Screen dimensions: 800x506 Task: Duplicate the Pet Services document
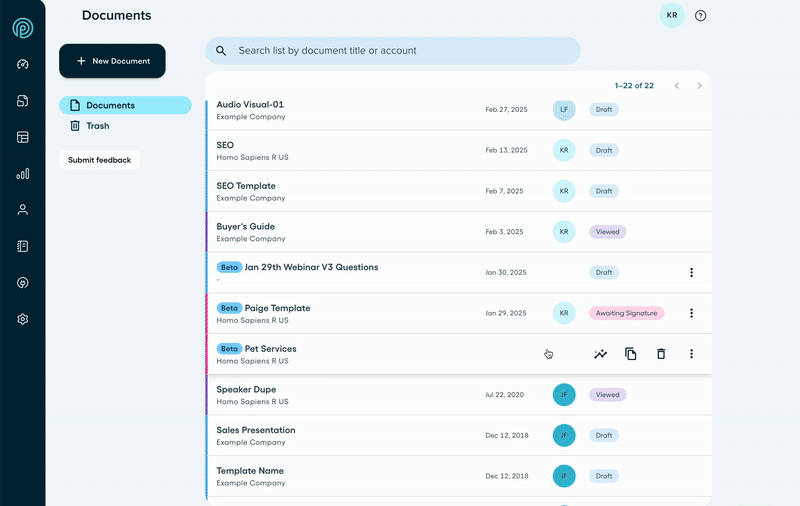tap(630, 354)
